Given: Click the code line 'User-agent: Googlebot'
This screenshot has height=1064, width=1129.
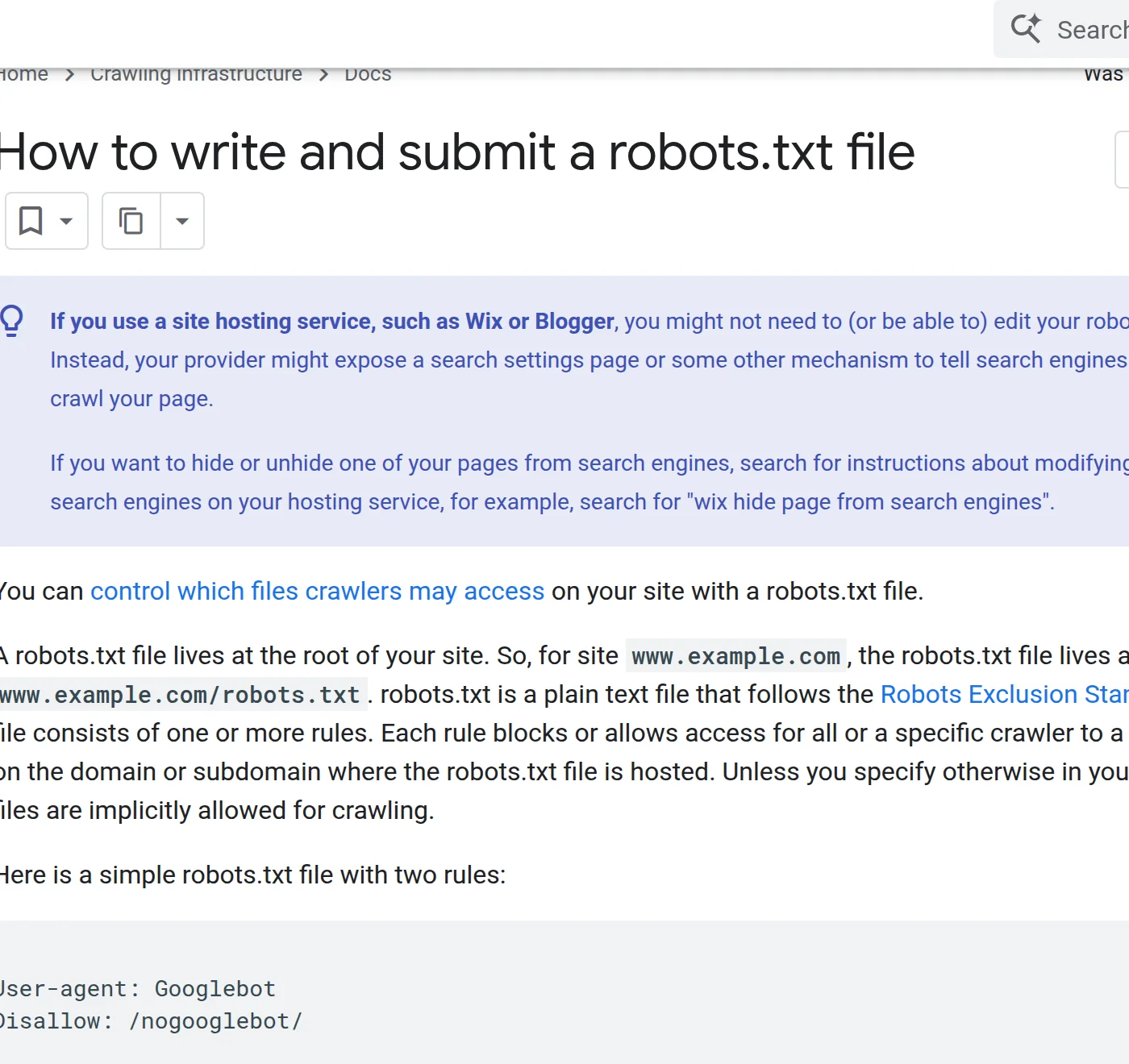Looking at the screenshot, I should pos(137,989).
